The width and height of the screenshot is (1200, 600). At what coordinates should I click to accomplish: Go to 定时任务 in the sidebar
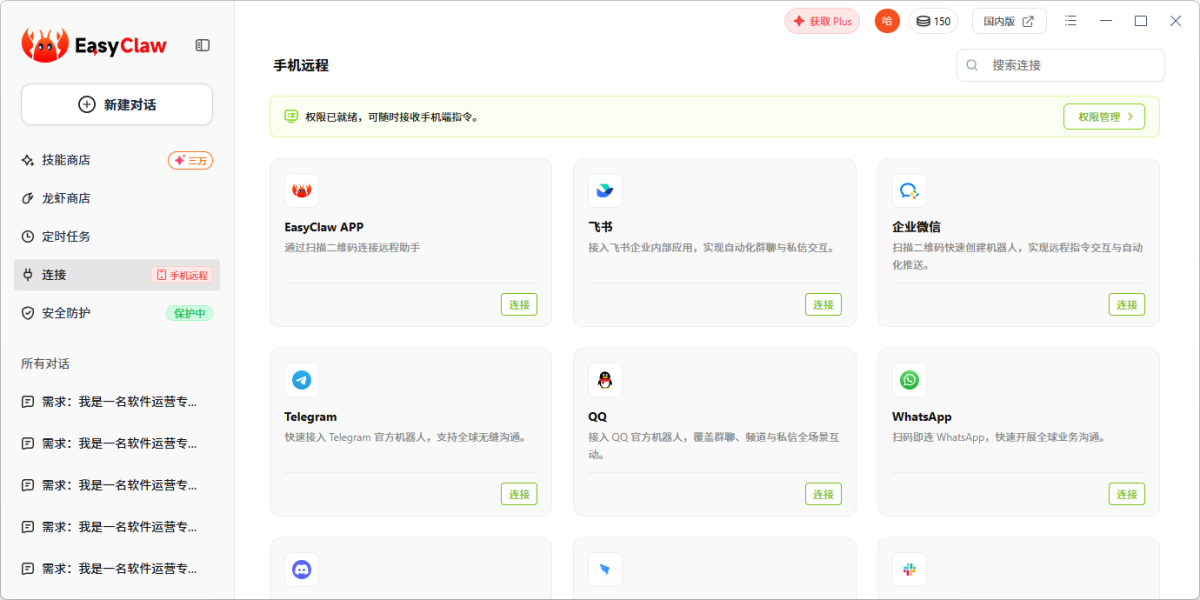[x=66, y=237]
